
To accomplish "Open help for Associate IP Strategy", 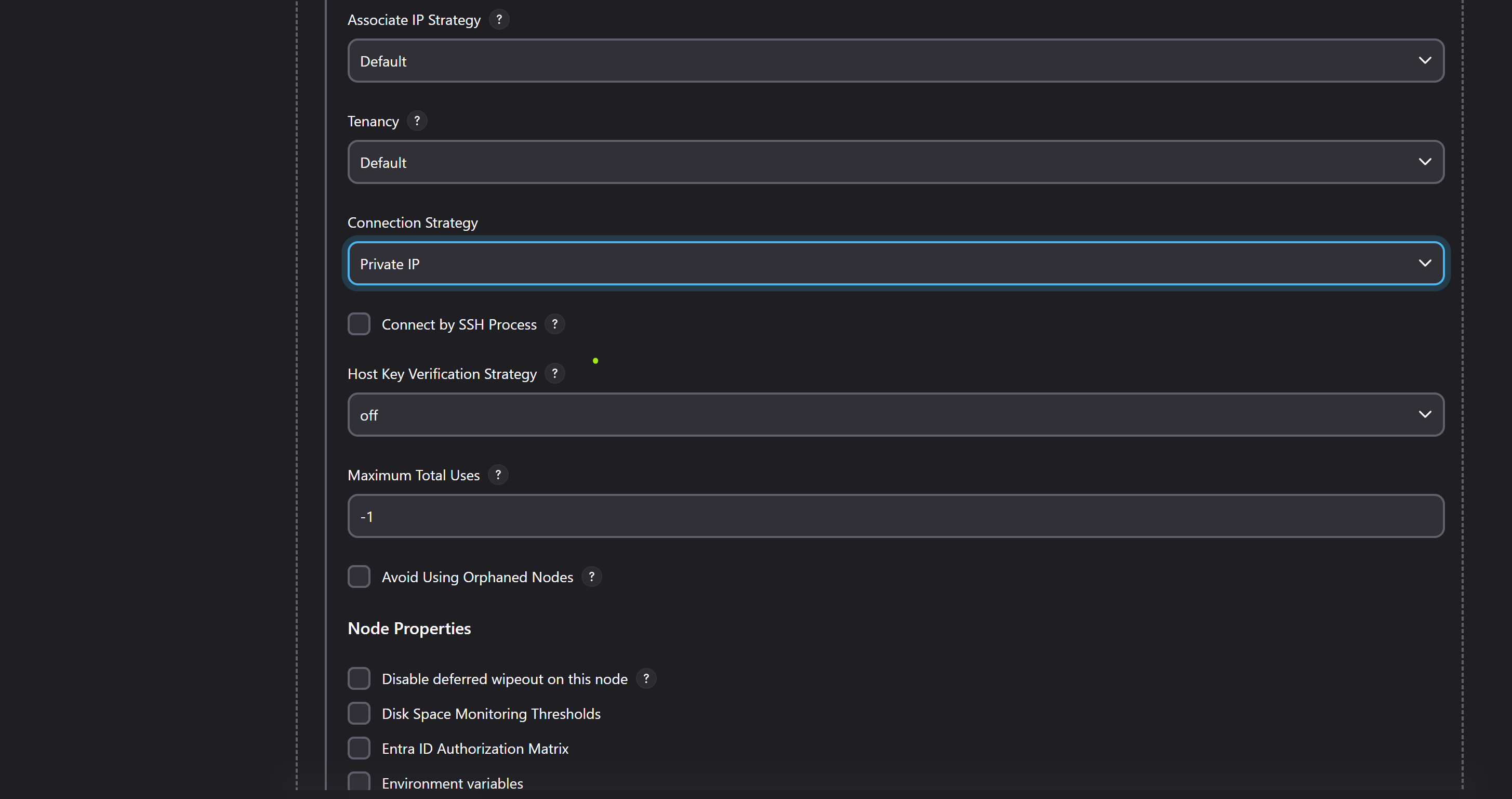I will 499,19.
